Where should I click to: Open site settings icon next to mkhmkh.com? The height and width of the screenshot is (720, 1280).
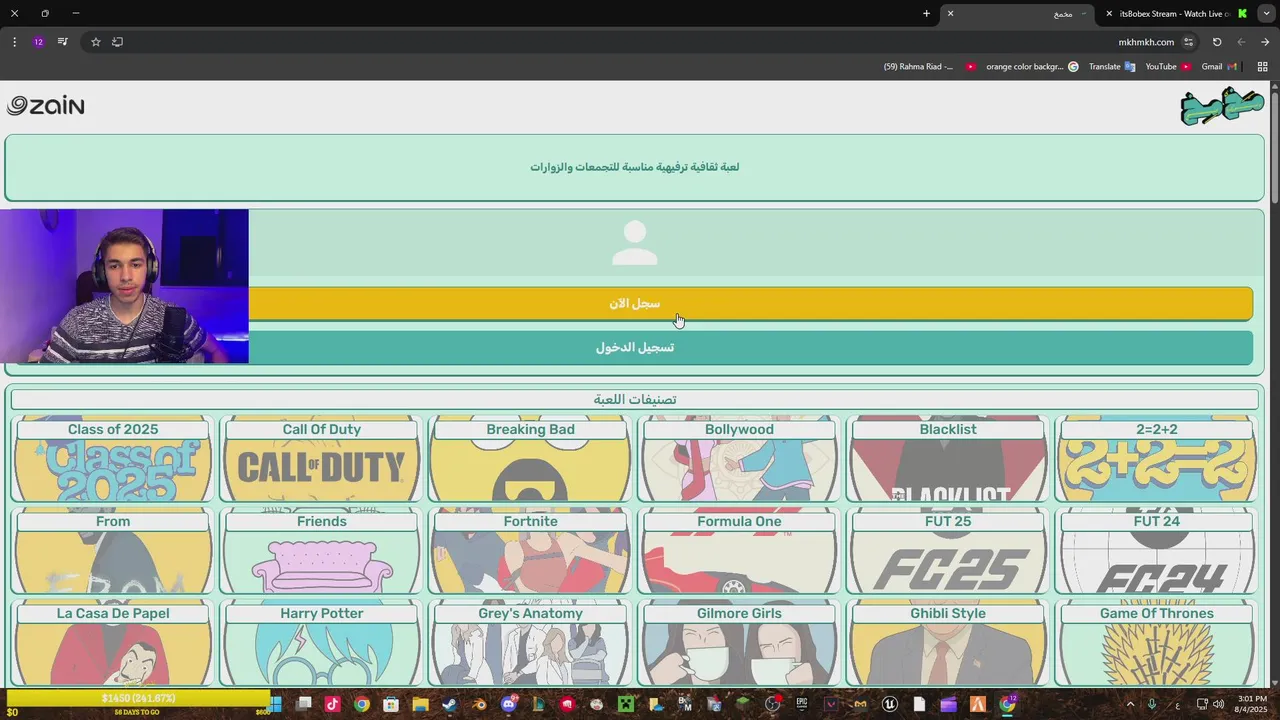click(x=1188, y=42)
